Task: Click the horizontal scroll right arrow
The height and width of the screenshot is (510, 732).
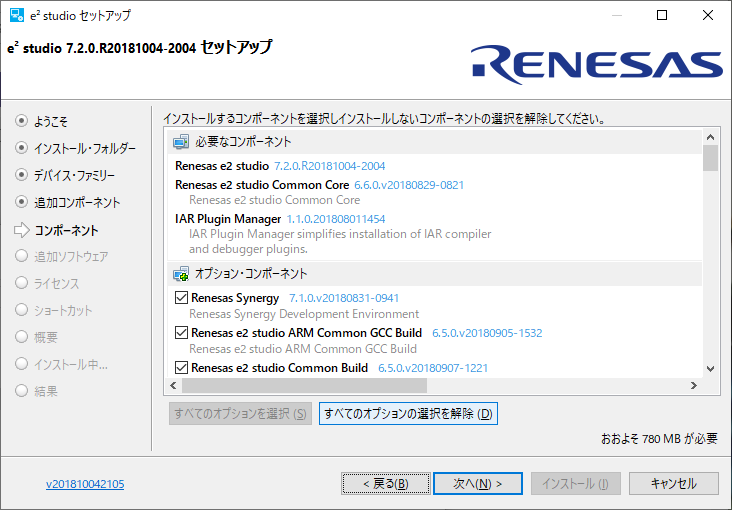Action: [694, 385]
